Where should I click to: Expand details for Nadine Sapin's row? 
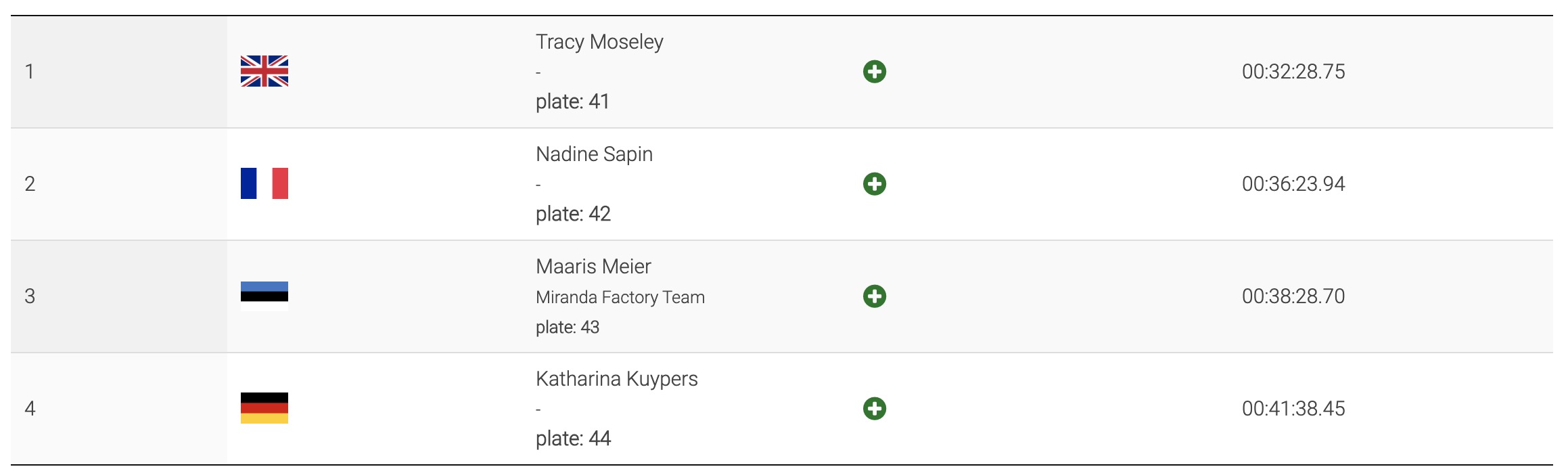click(875, 184)
